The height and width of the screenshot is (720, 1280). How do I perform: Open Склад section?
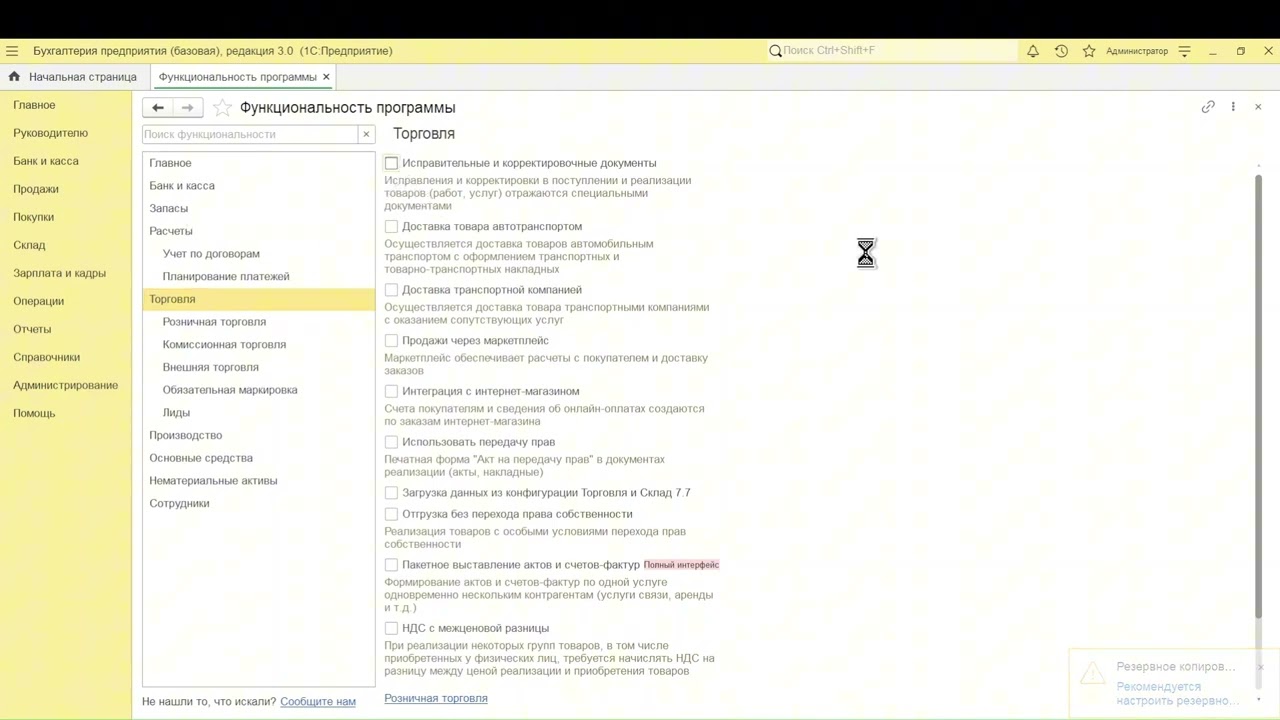pyautogui.click(x=29, y=245)
